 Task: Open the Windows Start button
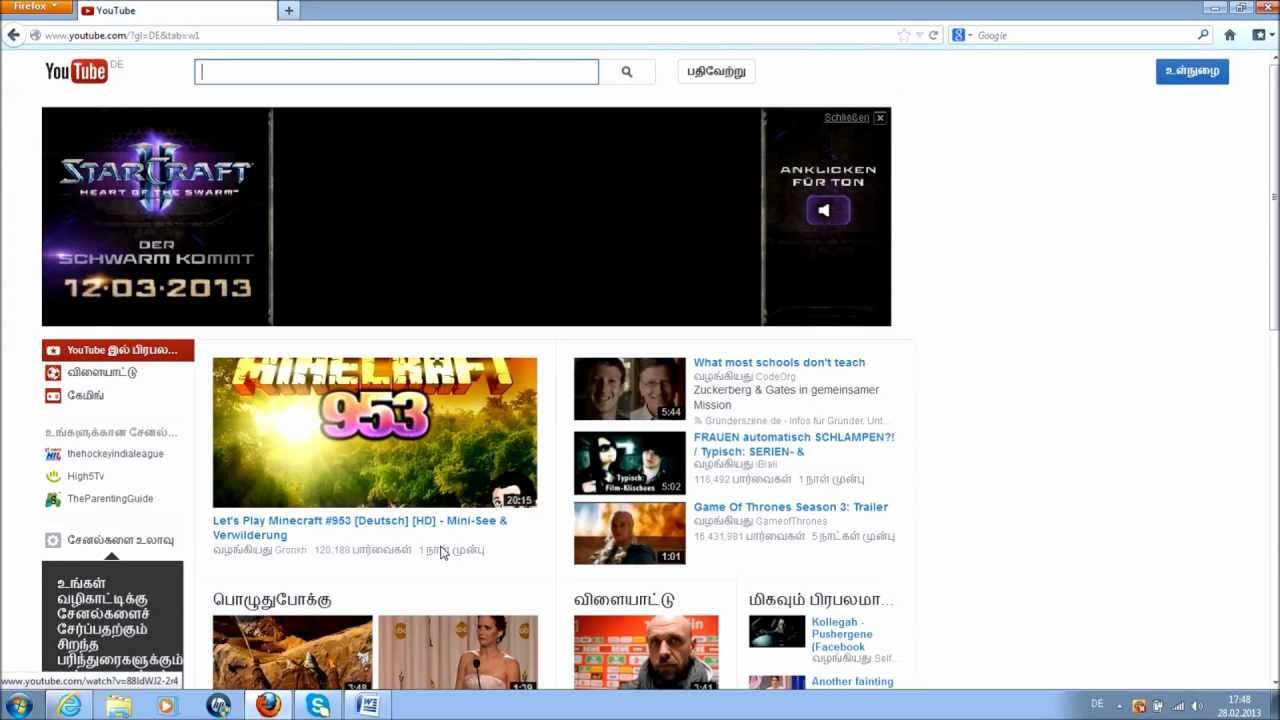[x=17, y=705]
